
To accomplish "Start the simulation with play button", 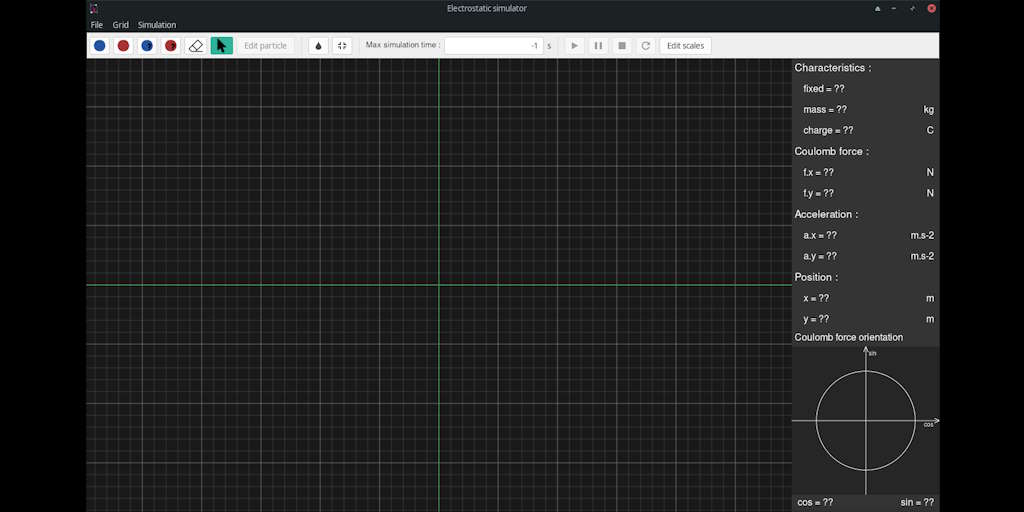I will point(575,46).
